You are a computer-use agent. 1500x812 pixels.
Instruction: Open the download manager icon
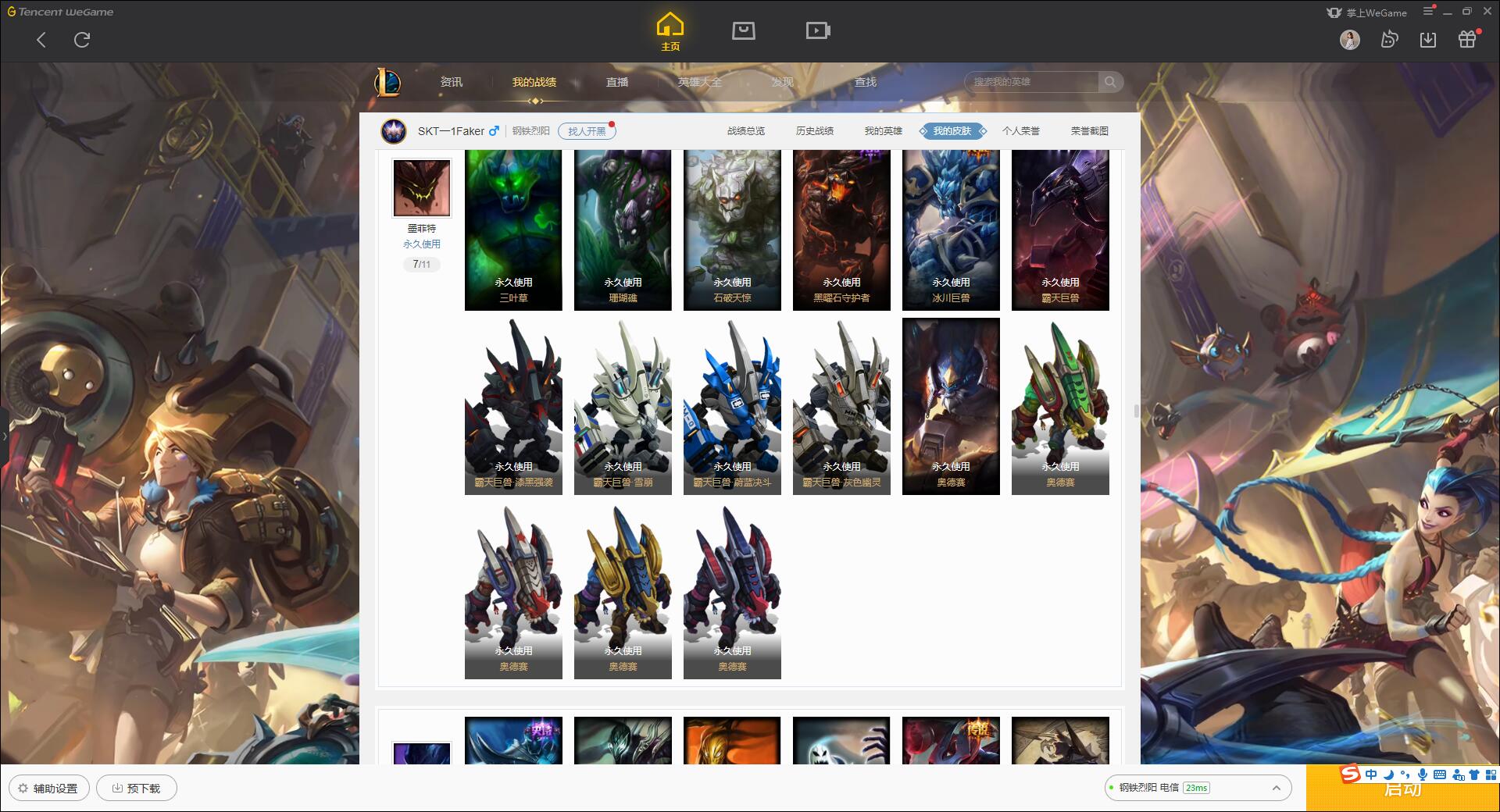(1428, 40)
